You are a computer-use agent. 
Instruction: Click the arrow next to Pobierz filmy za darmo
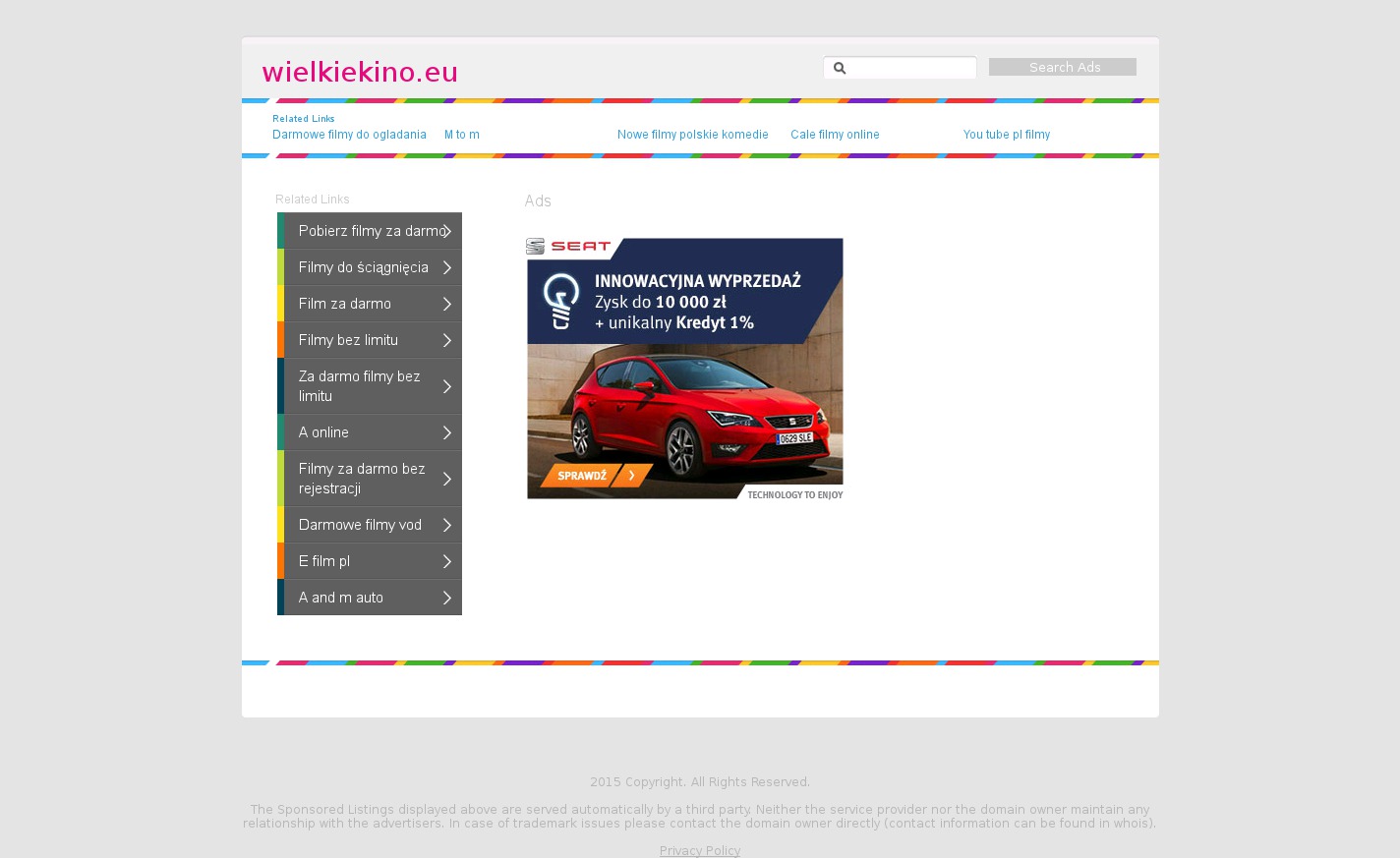(x=447, y=231)
